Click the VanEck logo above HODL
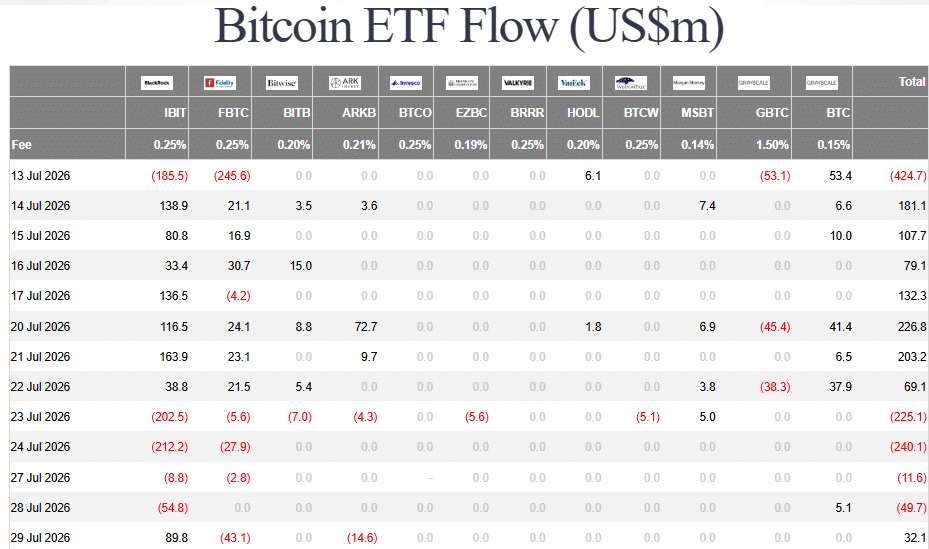Screen dimensions: 929x549 [574, 83]
